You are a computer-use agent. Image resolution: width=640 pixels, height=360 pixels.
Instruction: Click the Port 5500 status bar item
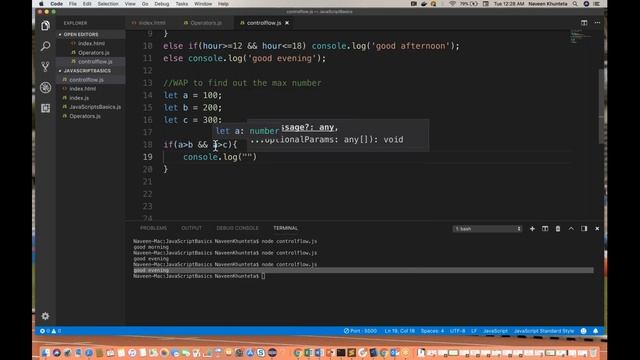click(360, 331)
